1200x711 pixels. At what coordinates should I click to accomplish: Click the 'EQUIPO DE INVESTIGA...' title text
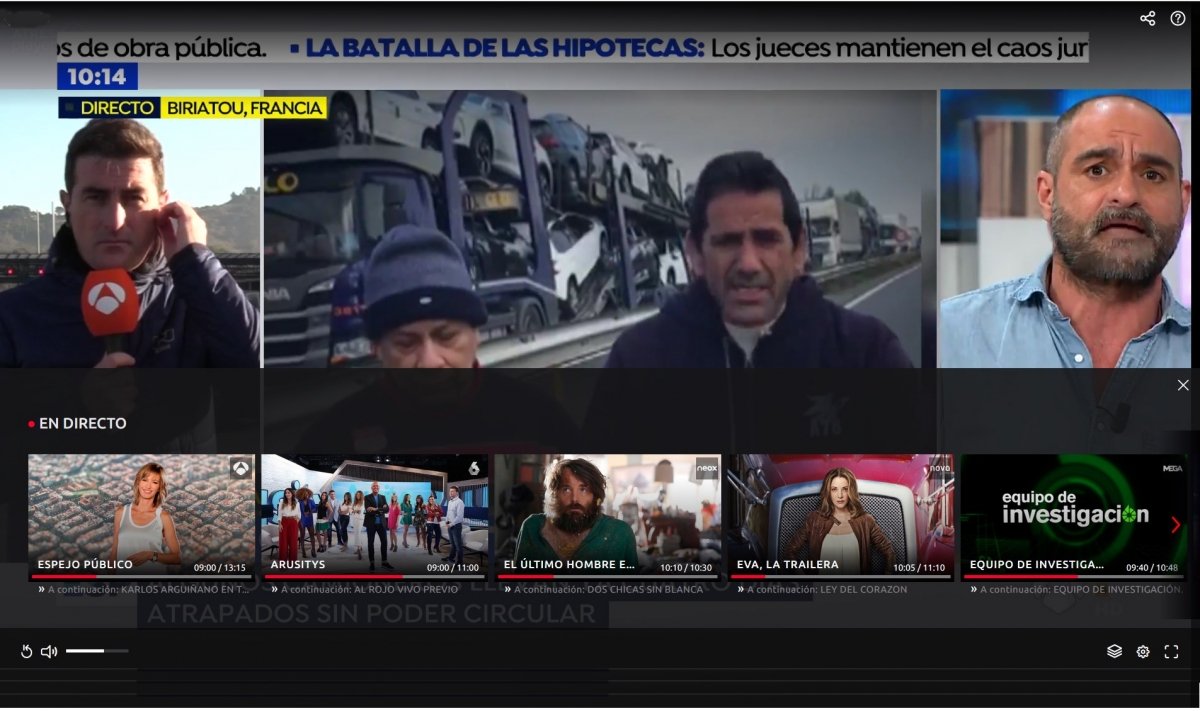[x=1037, y=565]
